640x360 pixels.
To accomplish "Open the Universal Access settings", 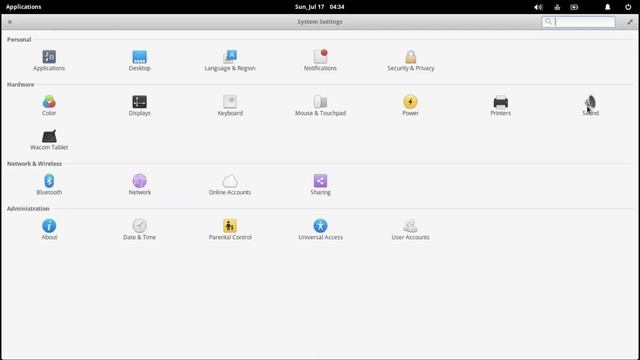I will 320,229.
